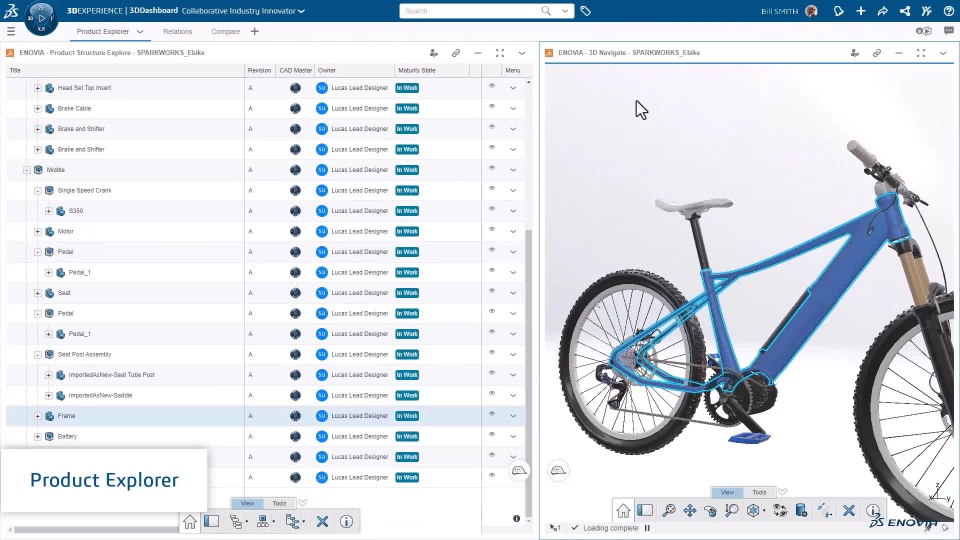Select the zoom magnifier tool in 3D Navigate
The height and width of the screenshot is (540, 960).
(x=669, y=511)
